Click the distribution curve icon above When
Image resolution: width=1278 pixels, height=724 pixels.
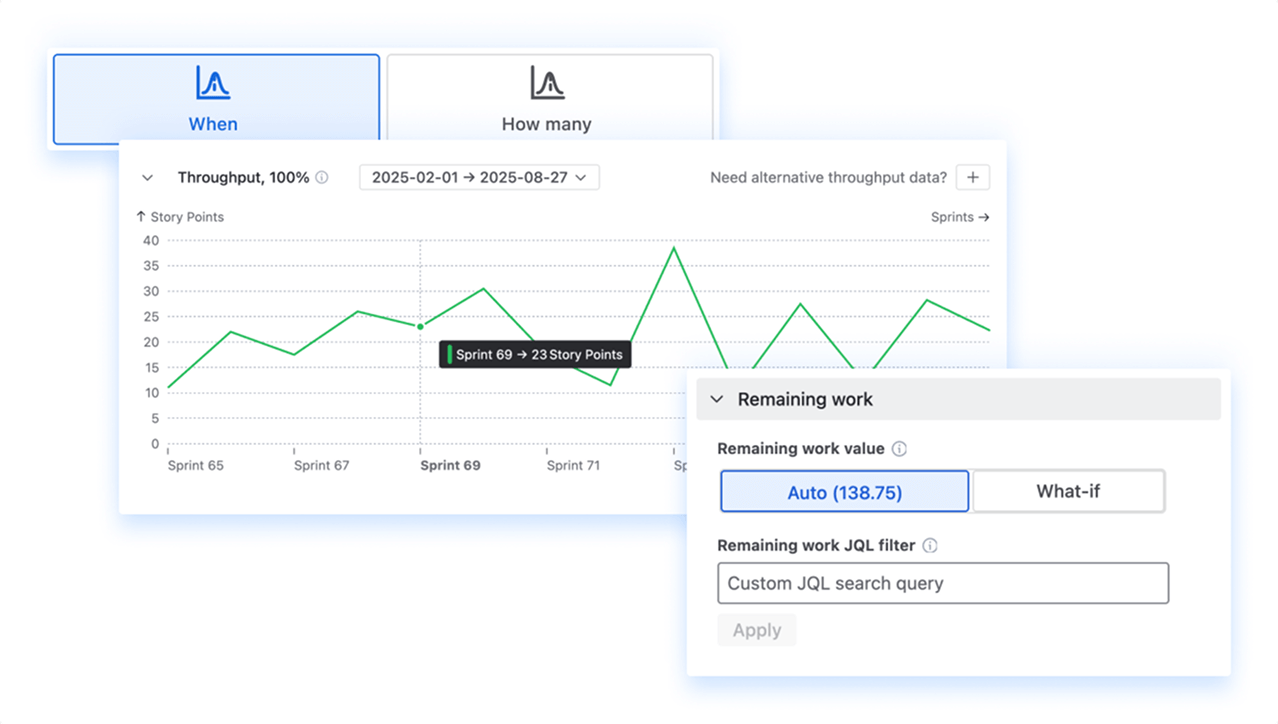[x=213, y=83]
